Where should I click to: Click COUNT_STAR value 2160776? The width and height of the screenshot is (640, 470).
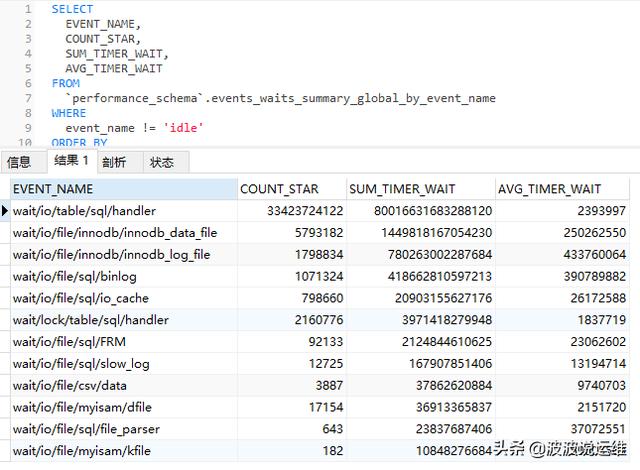click(319, 320)
